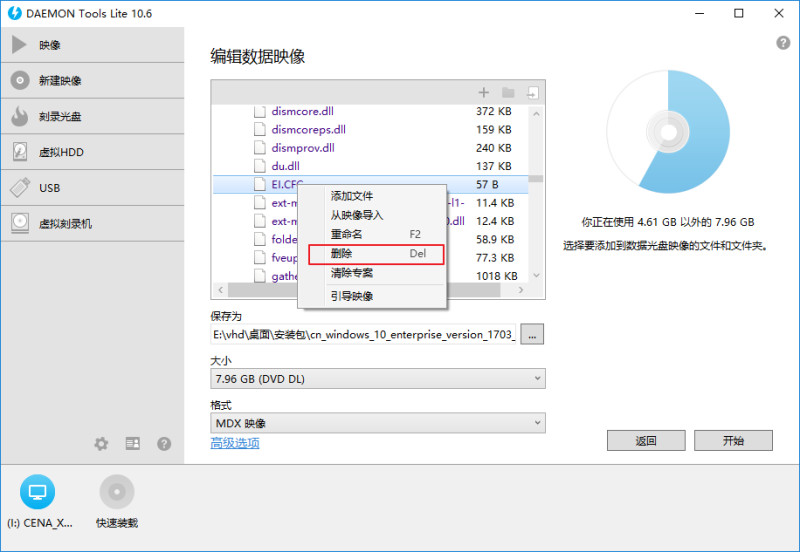
Task: Select the dismprov.dll file row
Action: tap(371, 148)
